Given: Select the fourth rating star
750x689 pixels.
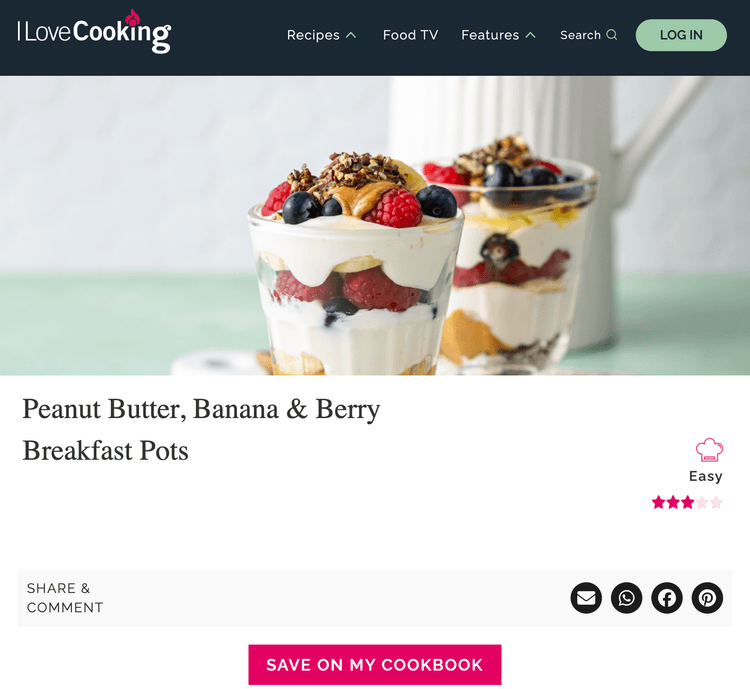Looking at the screenshot, I should coord(702,502).
